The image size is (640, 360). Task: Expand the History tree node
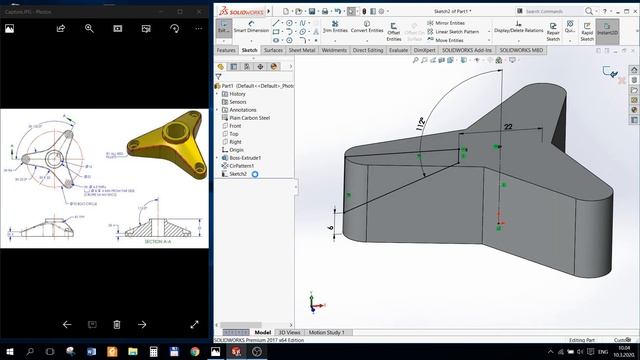click(x=217, y=94)
